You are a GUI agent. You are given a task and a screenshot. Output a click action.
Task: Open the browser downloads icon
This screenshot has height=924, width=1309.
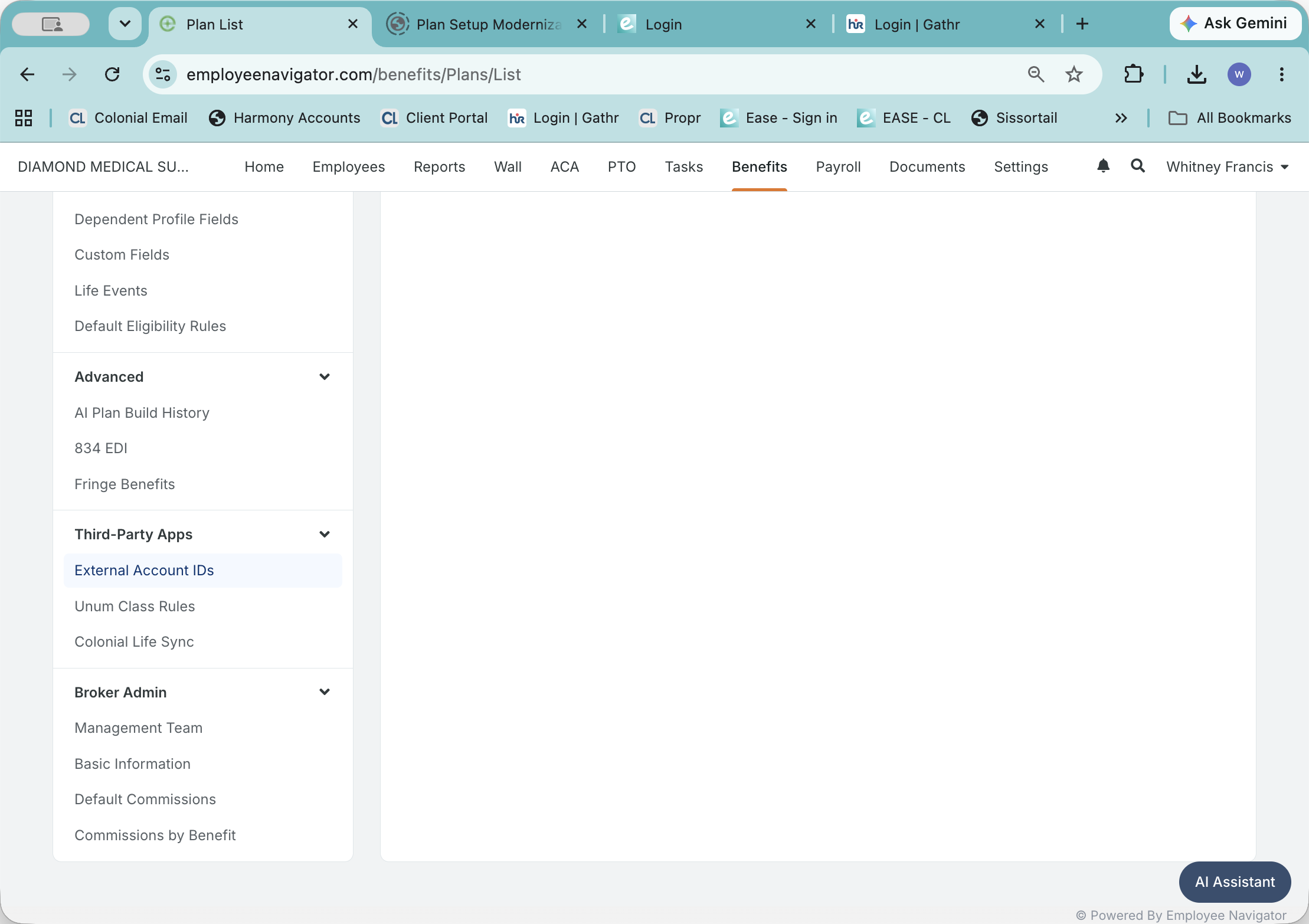pyautogui.click(x=1196, y=74)
